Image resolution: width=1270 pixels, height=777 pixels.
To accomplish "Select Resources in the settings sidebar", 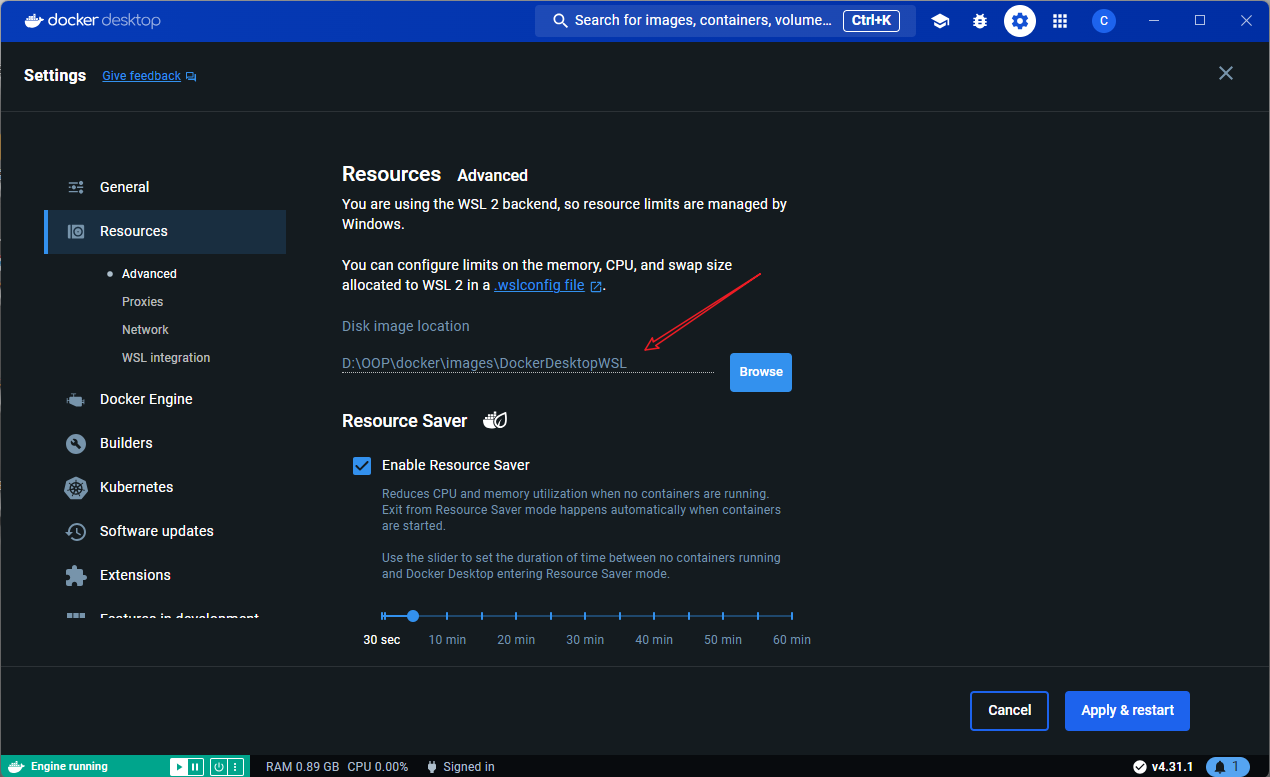I will coord(165,231).
